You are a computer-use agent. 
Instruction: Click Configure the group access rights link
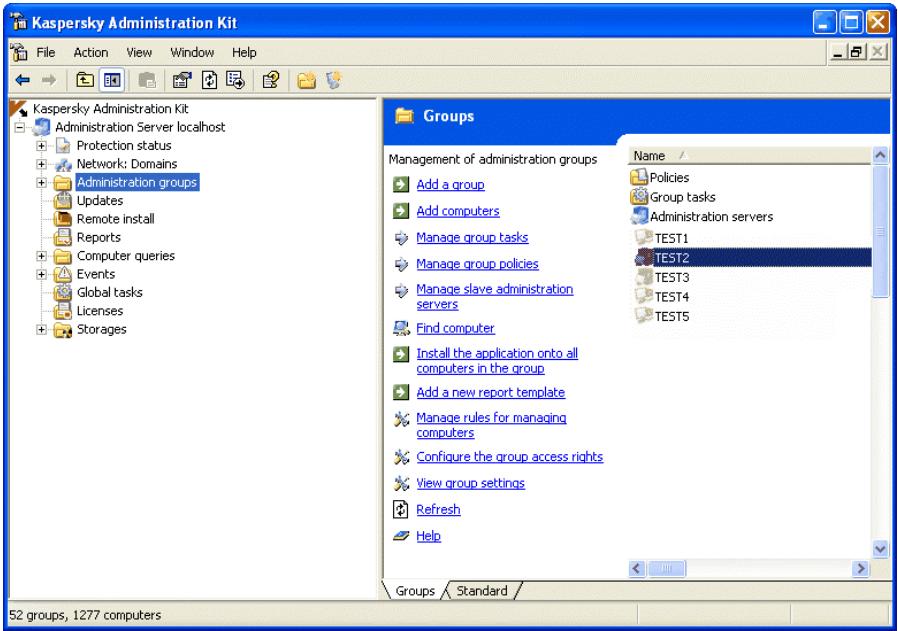point(509,456)
